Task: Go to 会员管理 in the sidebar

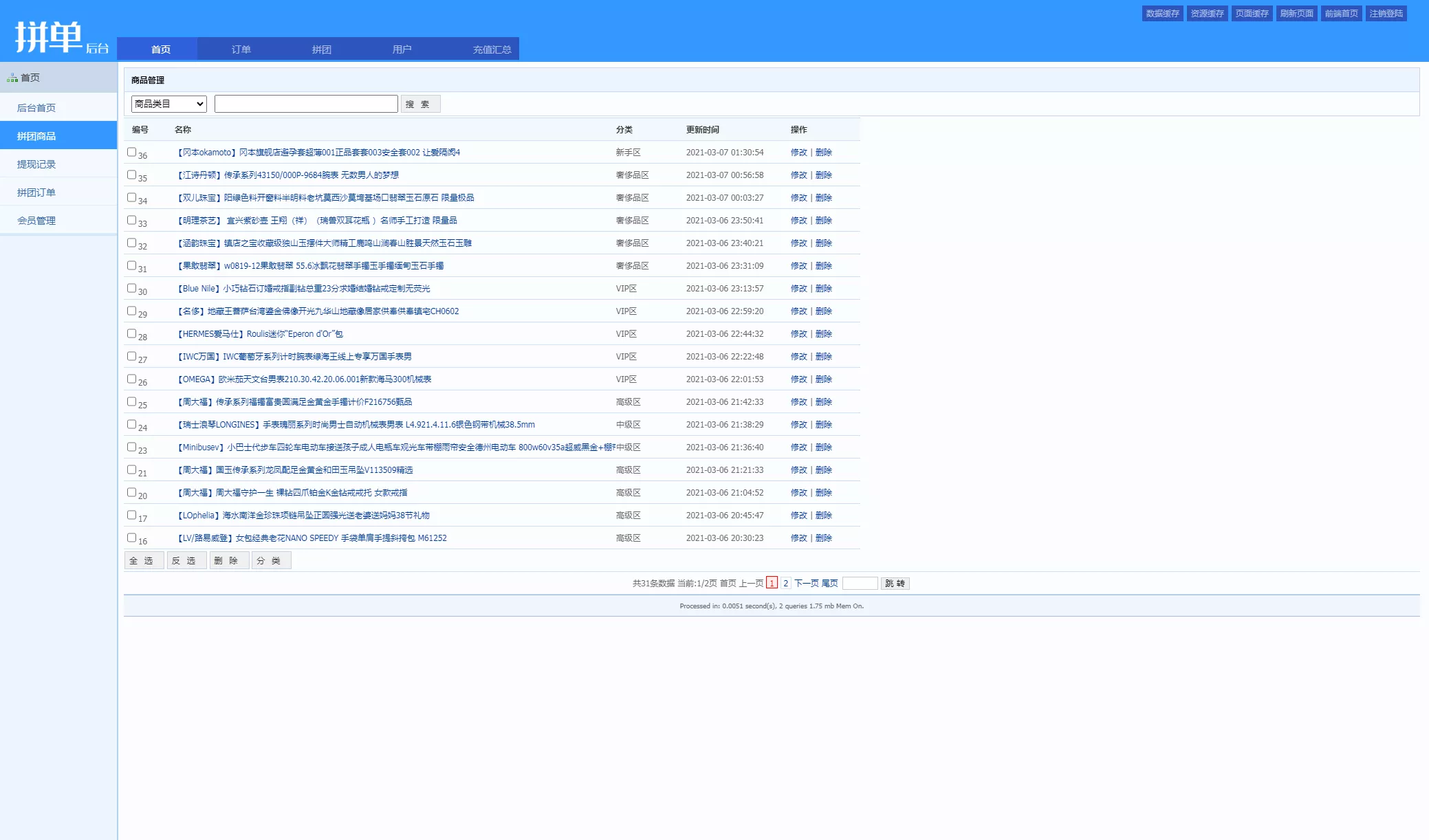Action: [x=36, y=221]
